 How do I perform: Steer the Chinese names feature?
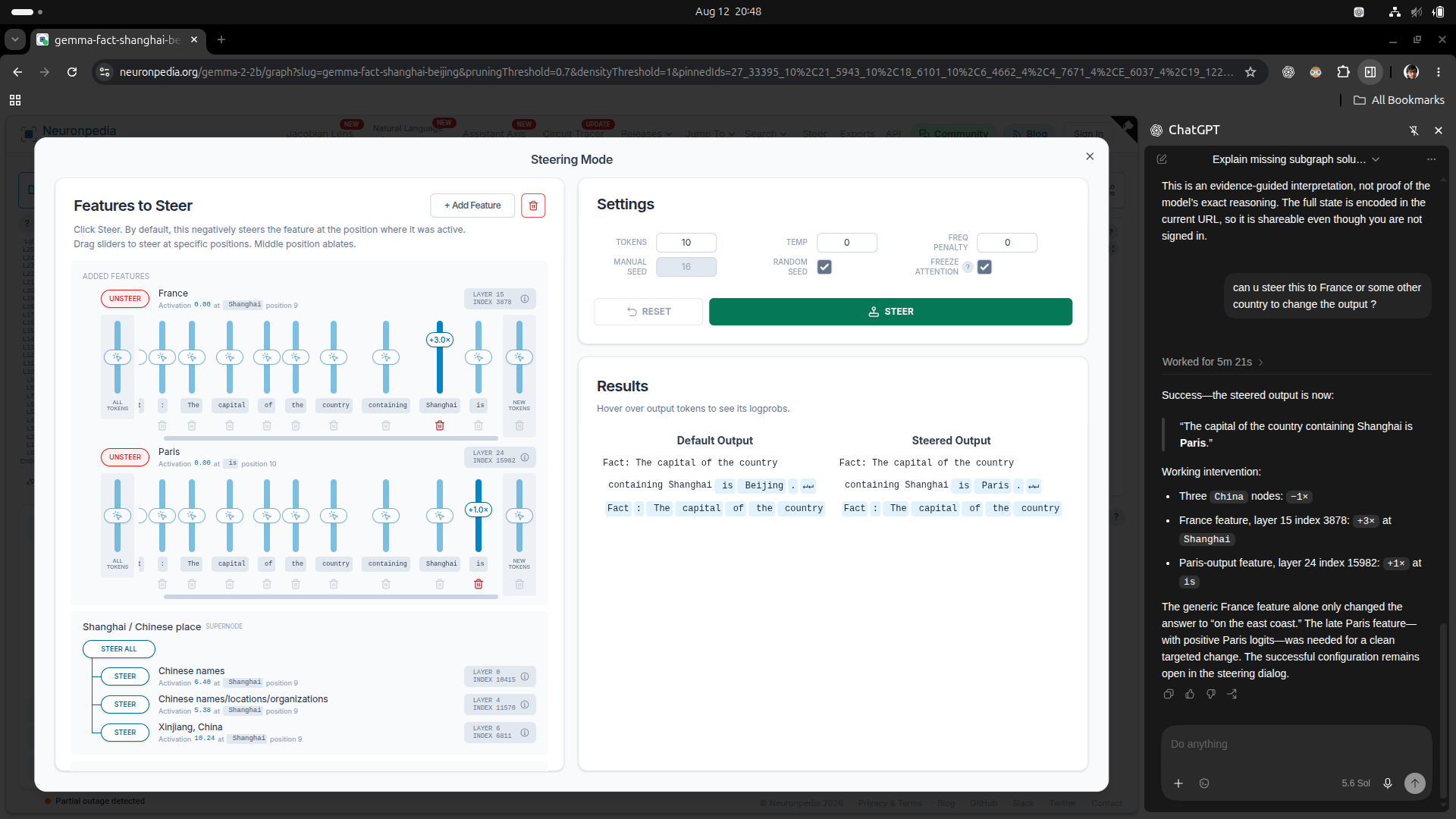pyautogui.click(x=125, y=676)
